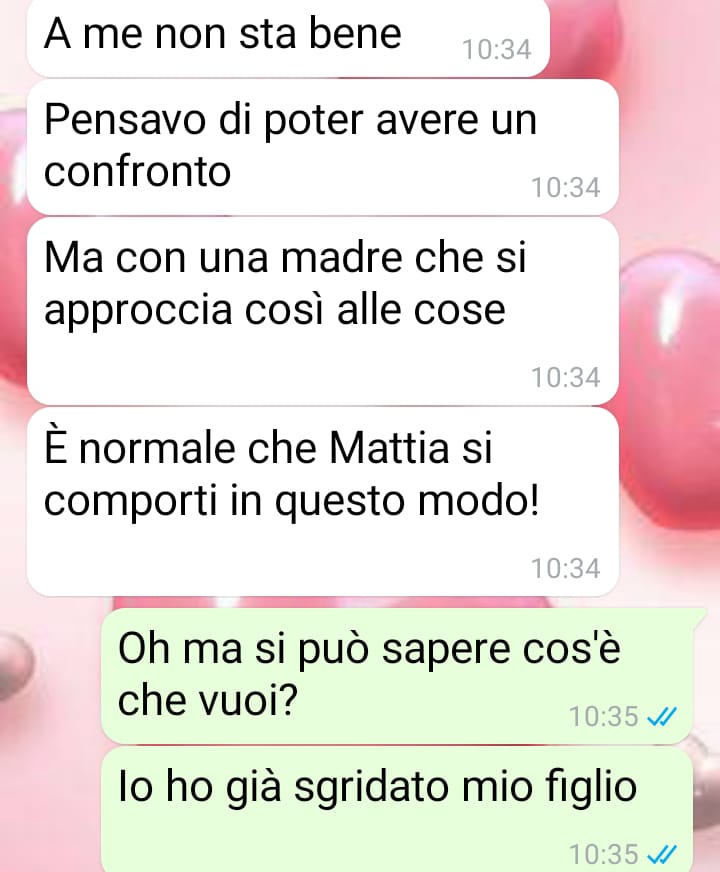Tap the "Ma con una madre che si approccia" message
This screenshot has width=720, height=872.
click(322, 311)
